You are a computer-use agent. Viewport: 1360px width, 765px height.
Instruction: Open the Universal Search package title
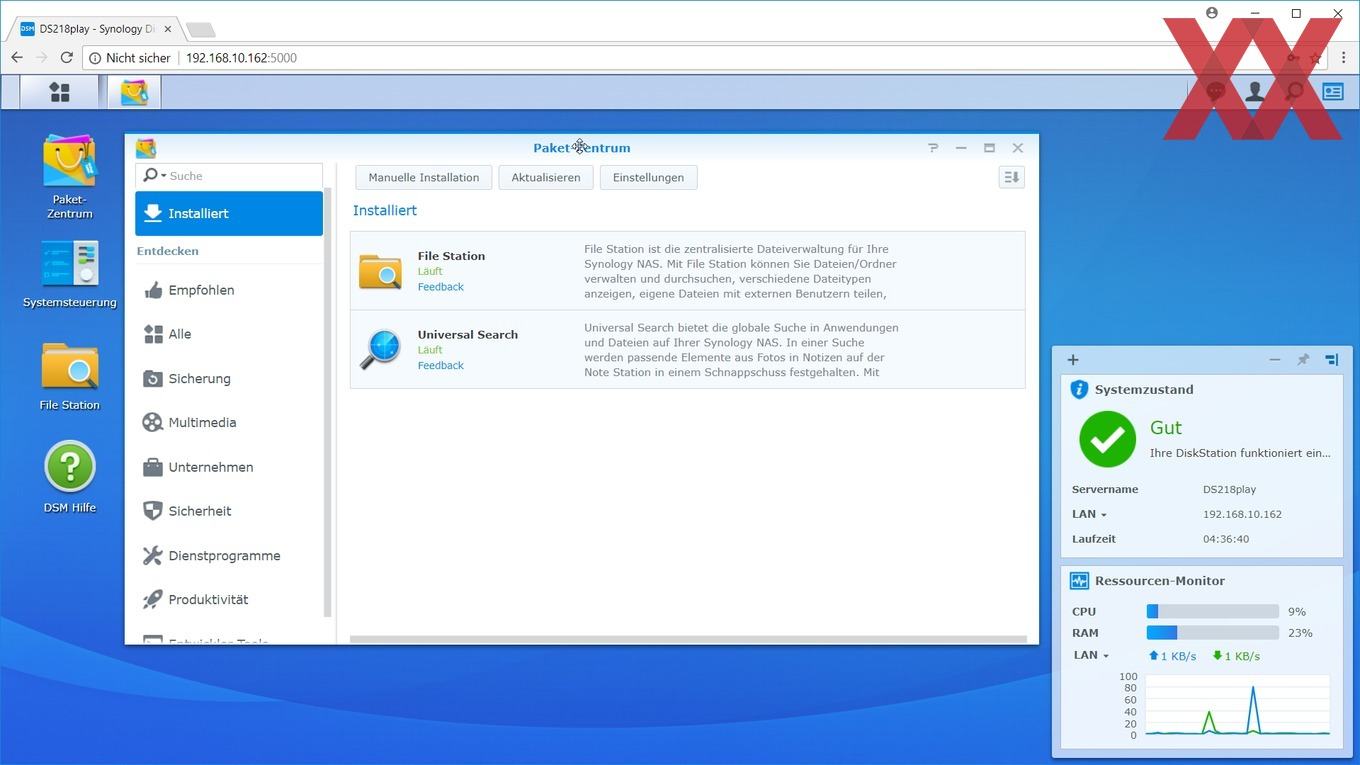pos(467,335)
